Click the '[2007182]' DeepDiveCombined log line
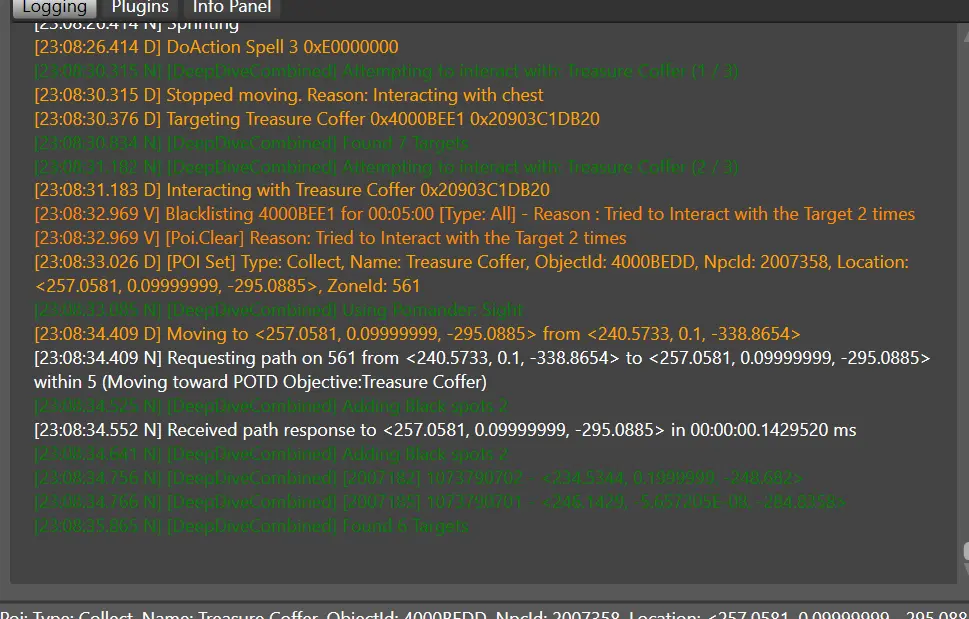Screen dimensions: 969x619 (418, 478)
